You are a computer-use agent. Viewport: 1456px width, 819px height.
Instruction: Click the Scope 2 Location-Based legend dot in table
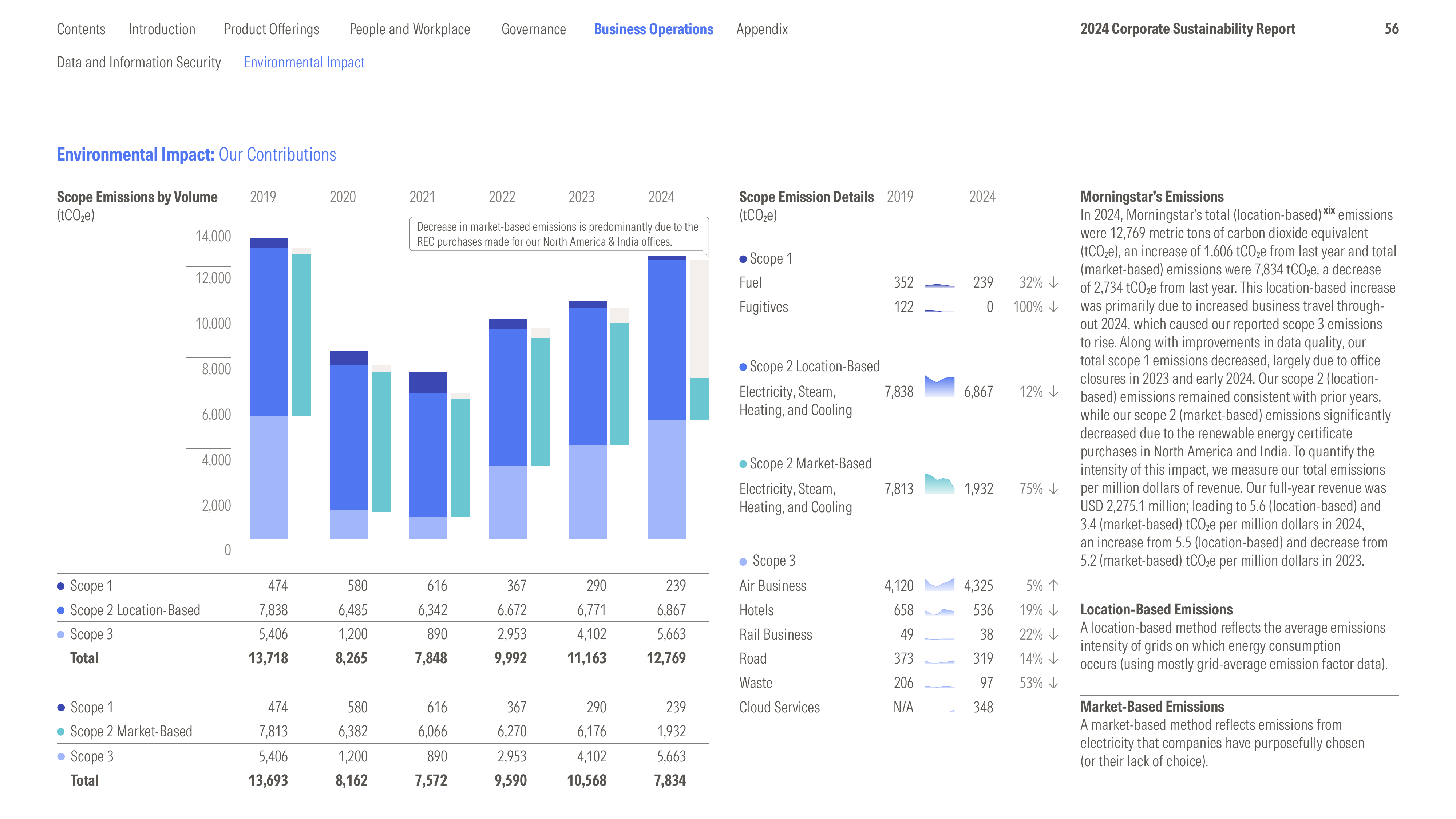(60, 610)
